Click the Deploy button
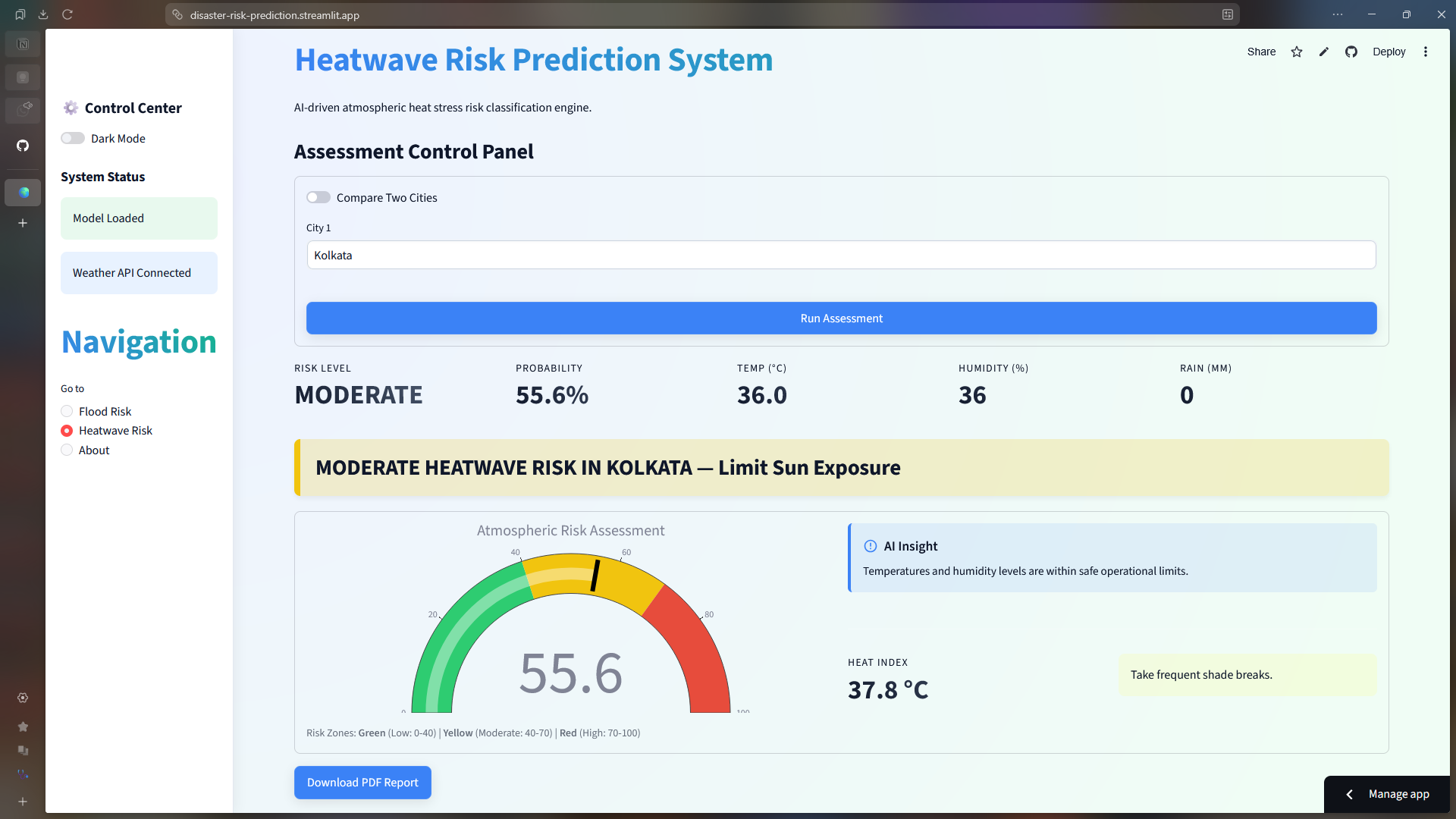The width and height of the screenshot is (1456, 819). (x=1389, y=52)
